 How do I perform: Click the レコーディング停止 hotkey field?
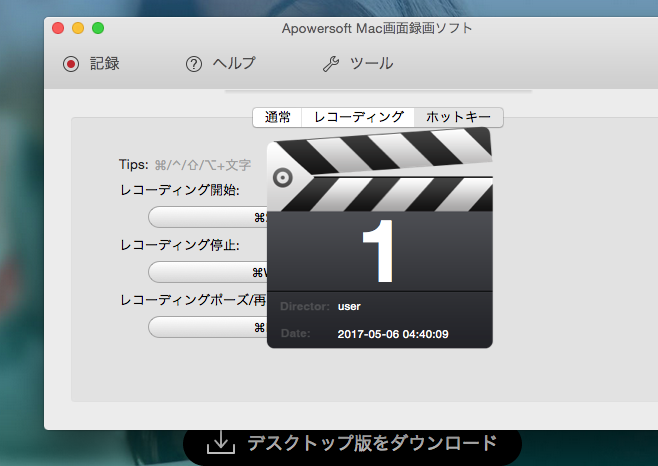(x=208, y=272)
